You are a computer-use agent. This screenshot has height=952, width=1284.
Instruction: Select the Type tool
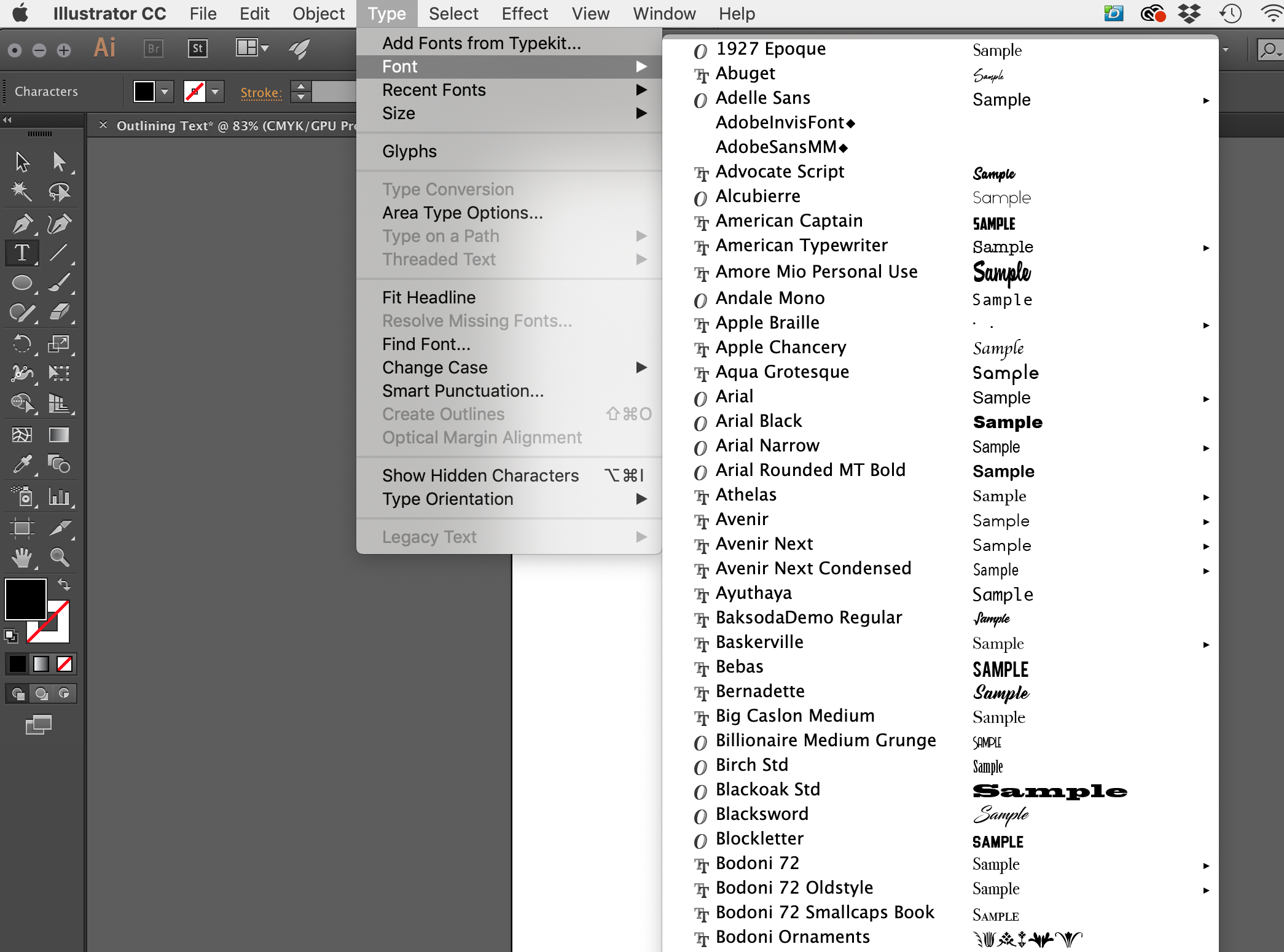(23, 252)
